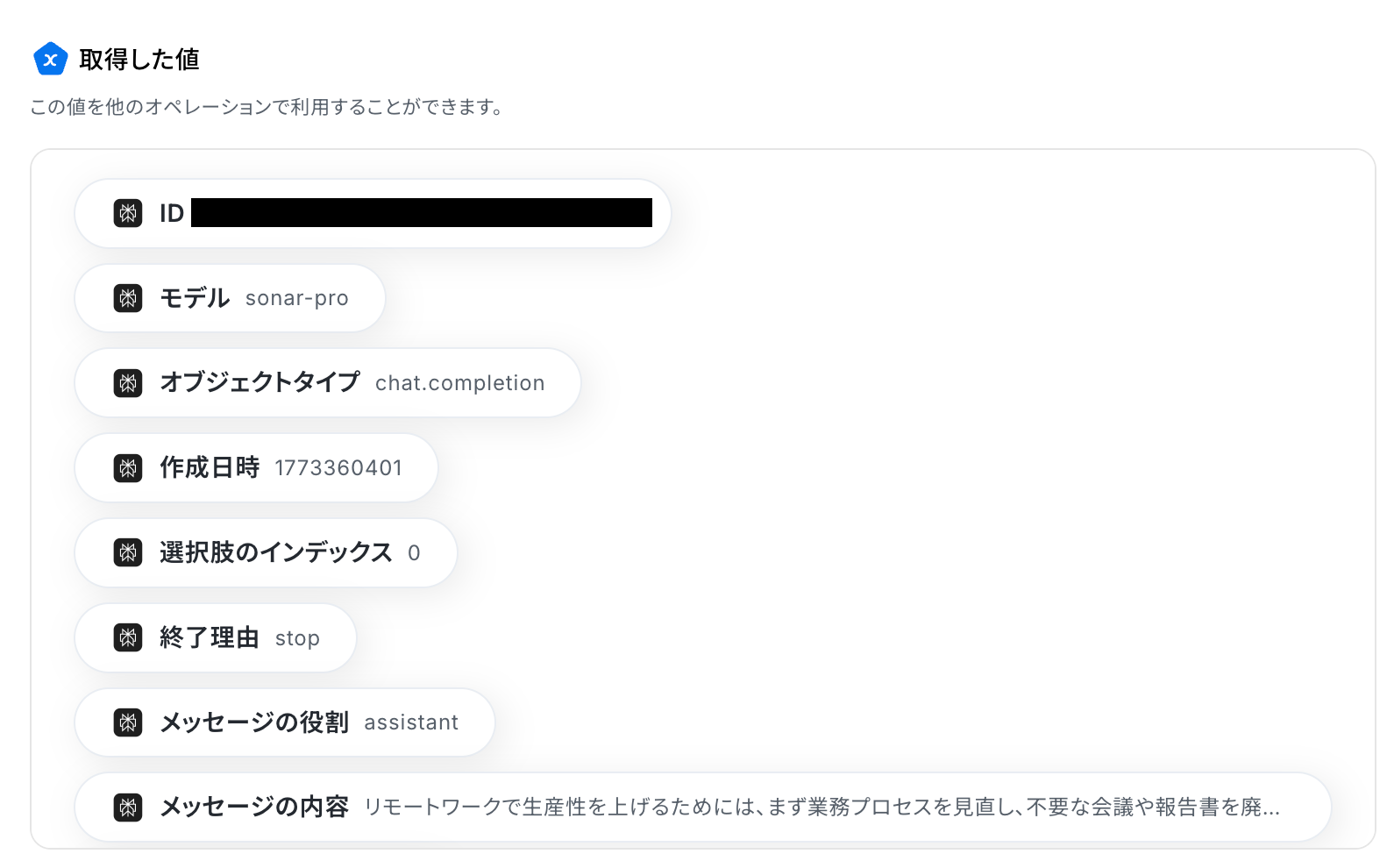Click the redacted ID value
This screenshot has height=868, width=1394.
pos(421,213)
